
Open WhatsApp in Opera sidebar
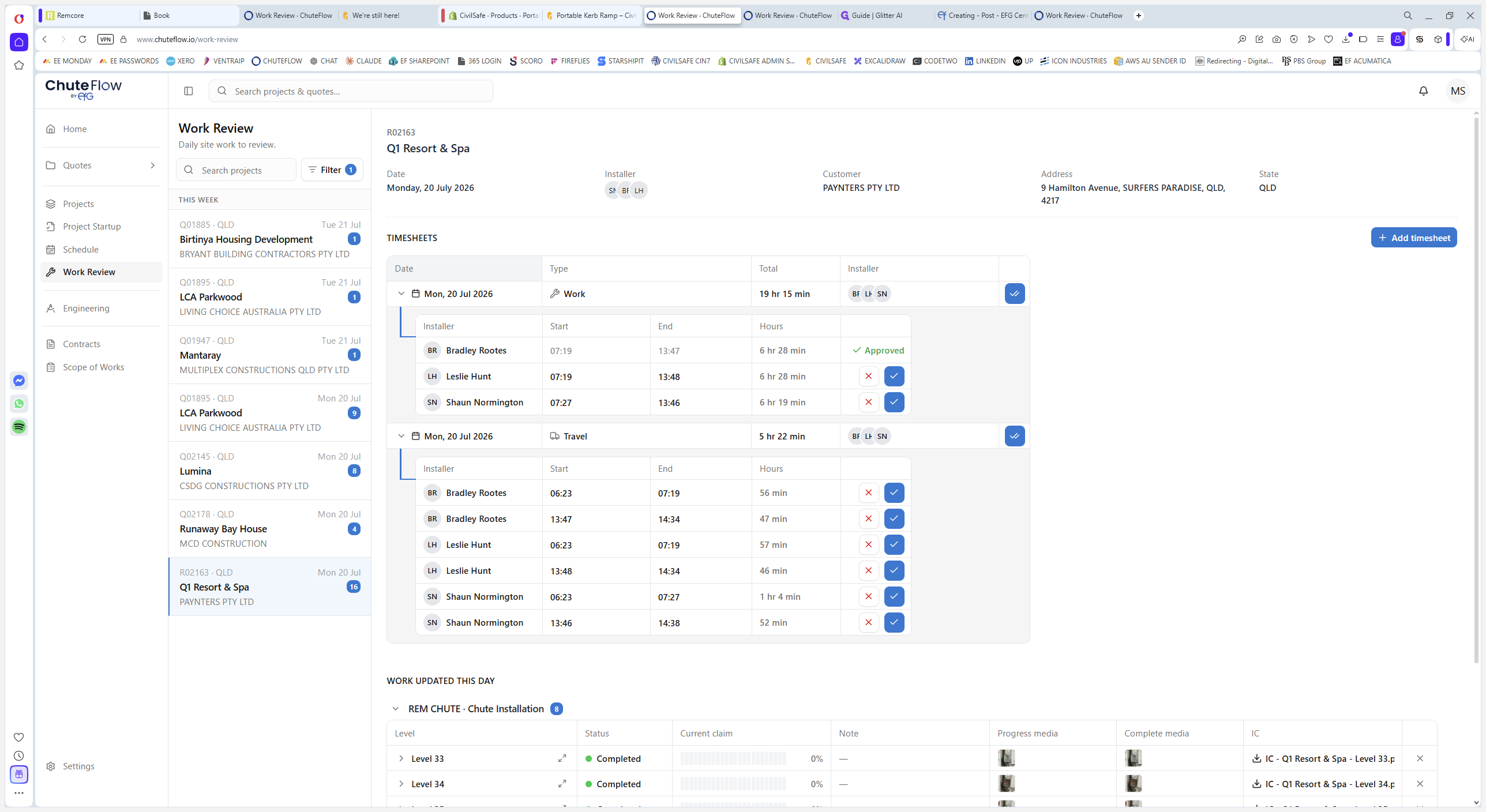tap(19, 404)
